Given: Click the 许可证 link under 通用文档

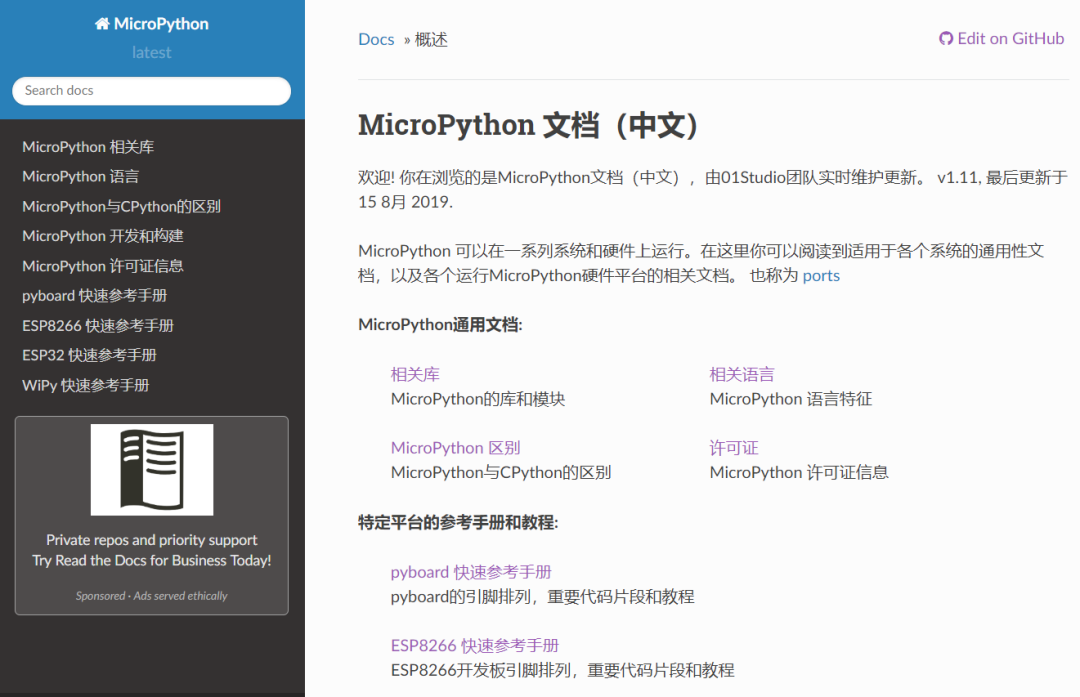Looking at the screenshot, I should point(733,447).
